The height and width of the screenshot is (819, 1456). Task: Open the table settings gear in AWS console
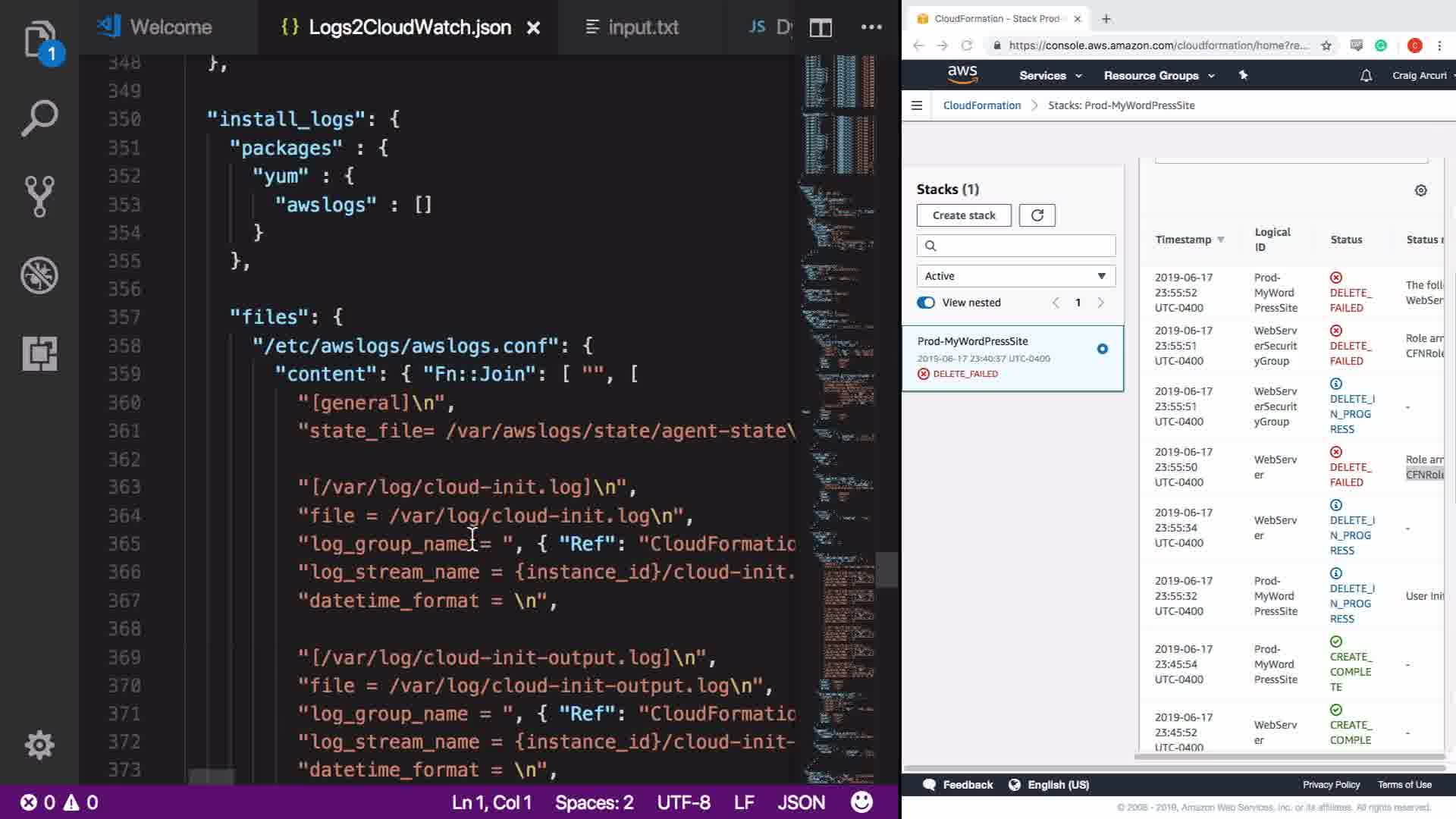[x=1420, y=190]
